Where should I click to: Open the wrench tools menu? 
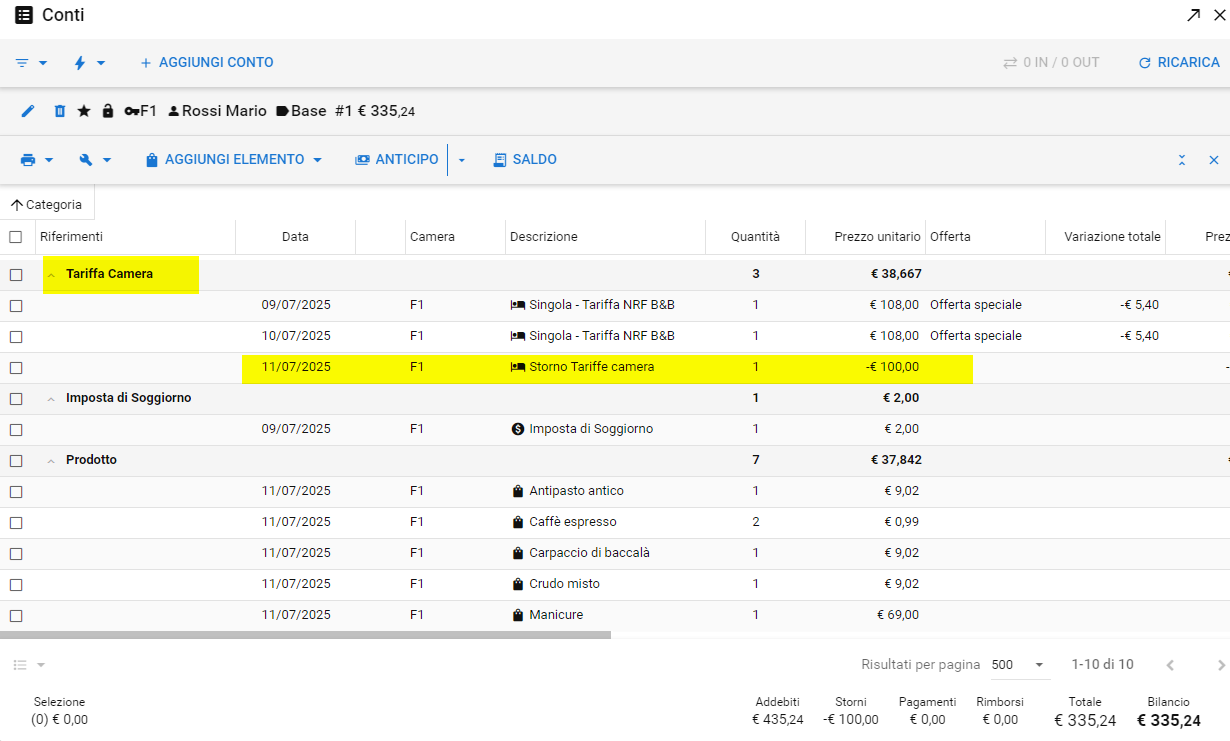95,160
